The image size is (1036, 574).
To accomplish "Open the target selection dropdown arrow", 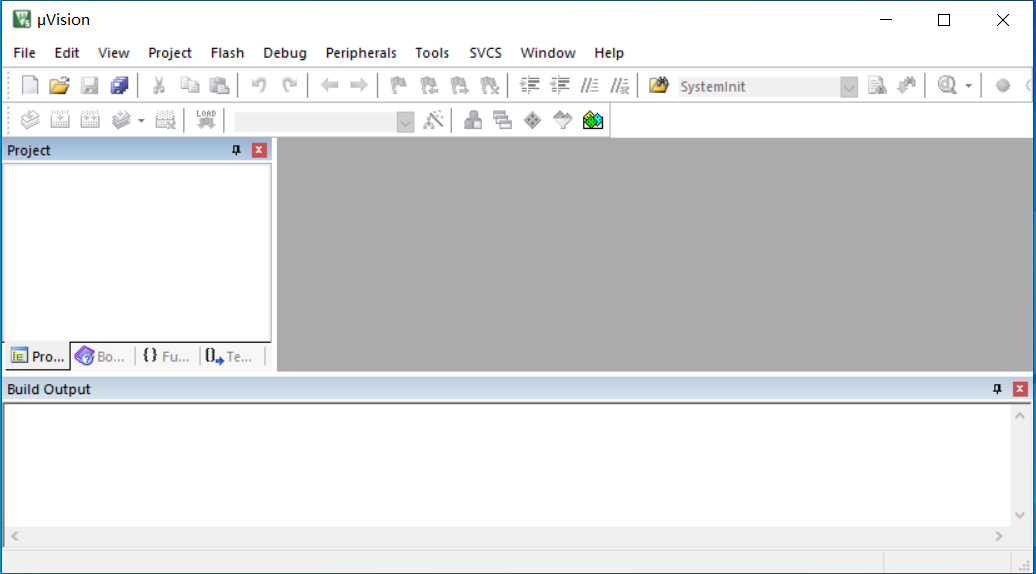I will click(405, 121).
